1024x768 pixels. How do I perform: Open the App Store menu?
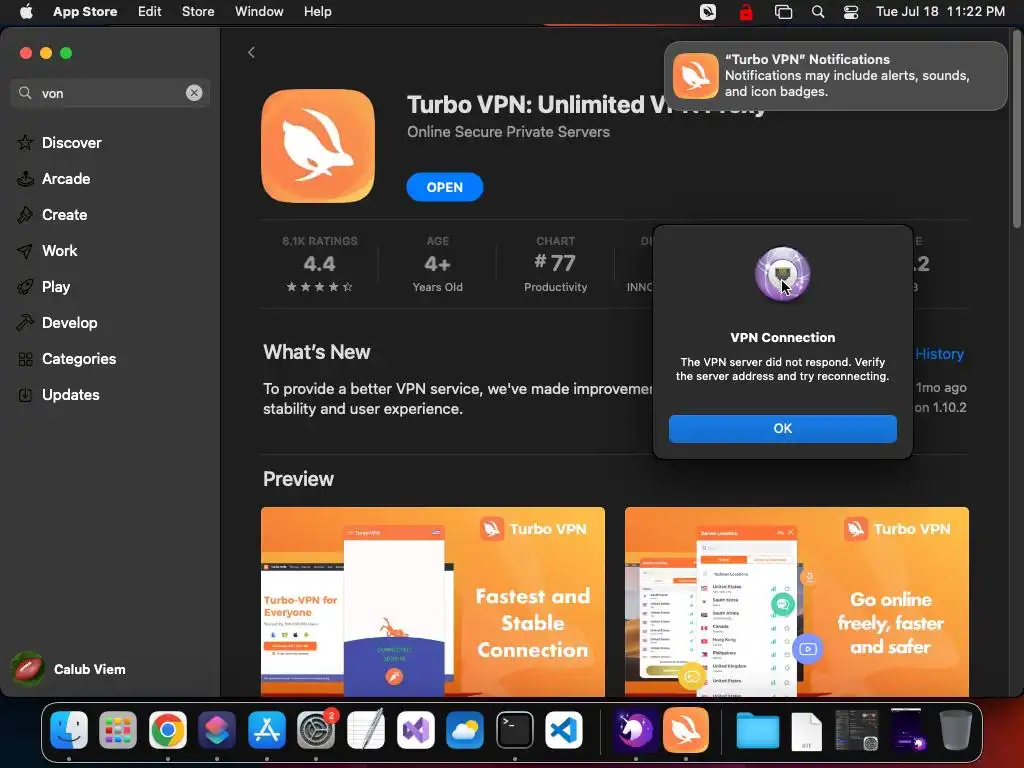(85, 12)
